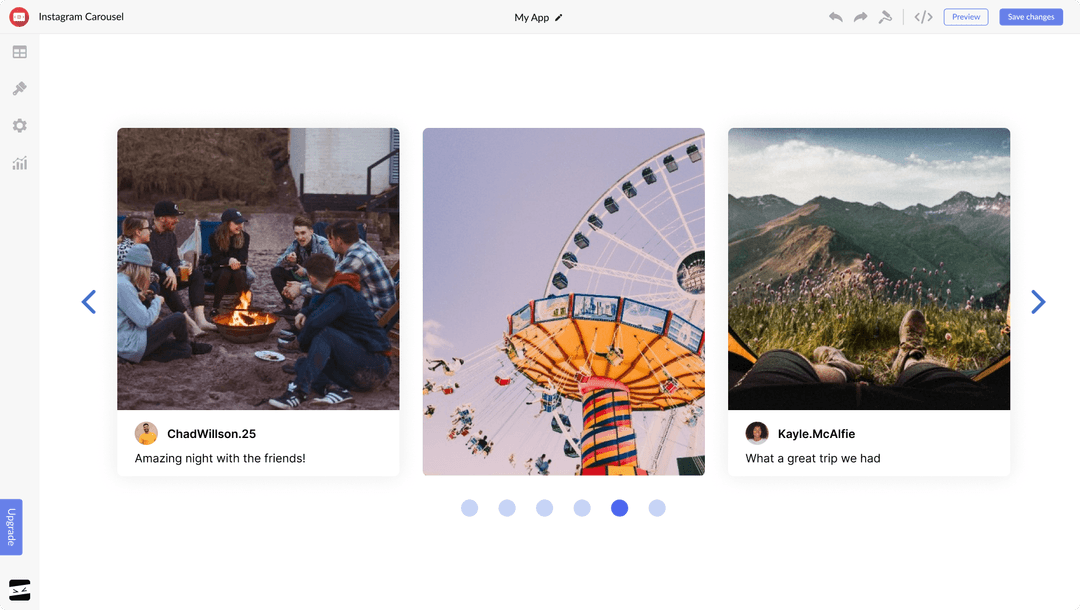Screen dimensions: 1080x610
Task: Go back with the left carousel arrow
Action: coord(89,301)
